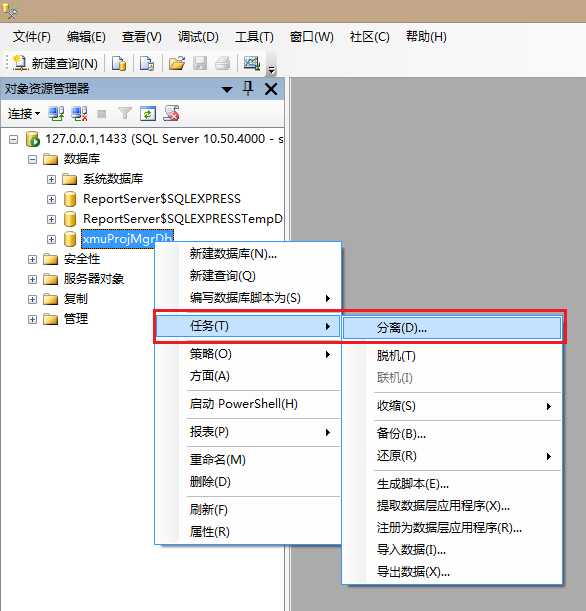Choose 删除(D) from context menu
586x611 pixels.
tap(248, 482)
